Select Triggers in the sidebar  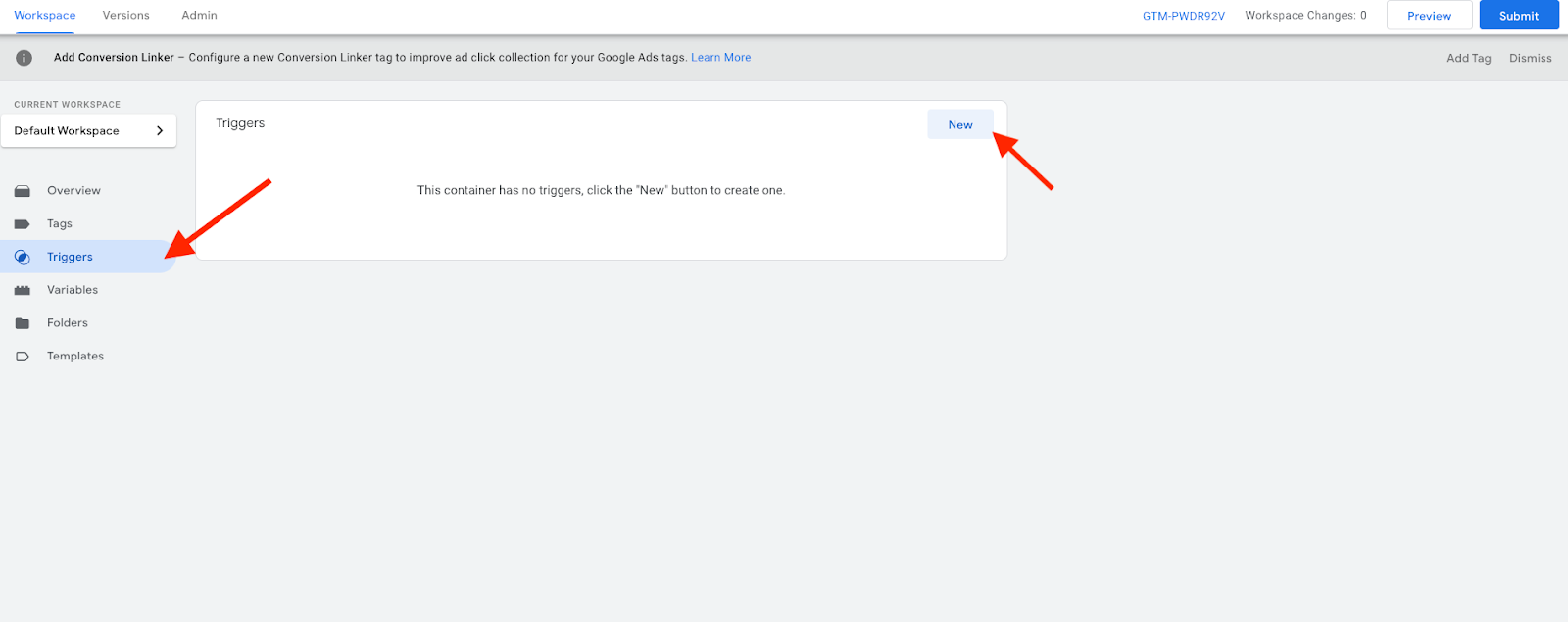88,257
